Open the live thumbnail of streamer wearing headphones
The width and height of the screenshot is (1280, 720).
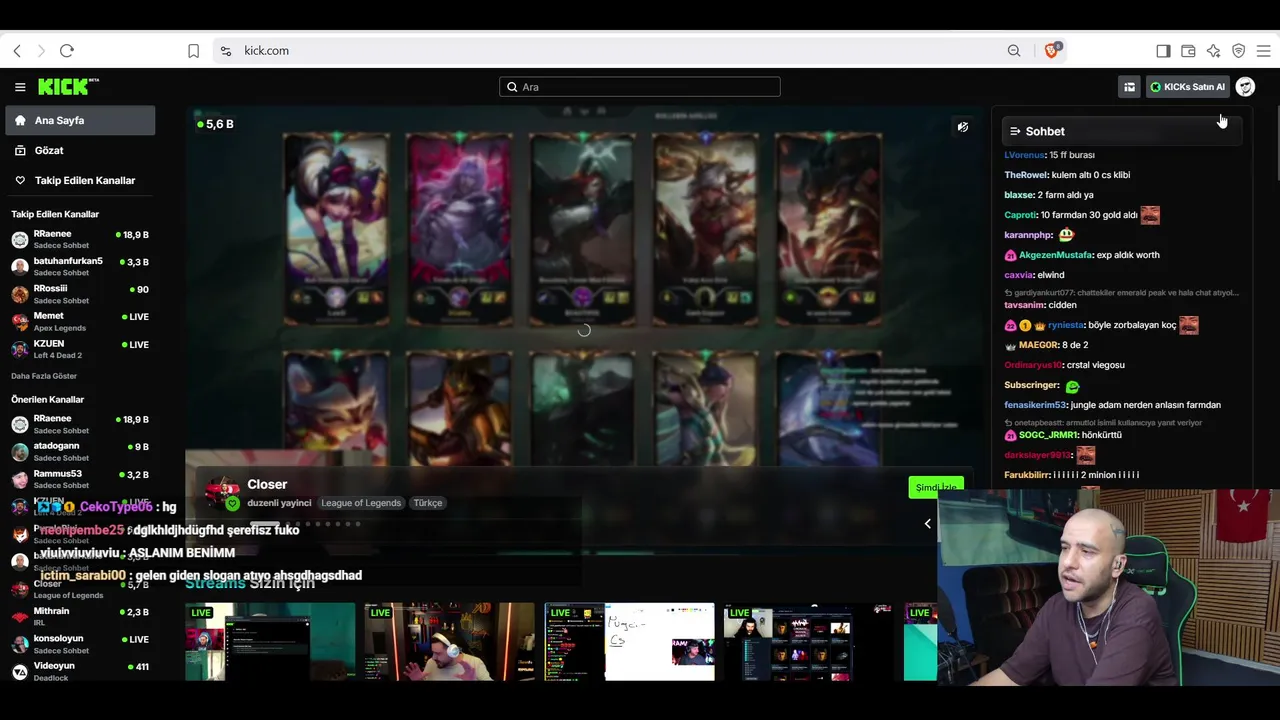tap(450, 642)
